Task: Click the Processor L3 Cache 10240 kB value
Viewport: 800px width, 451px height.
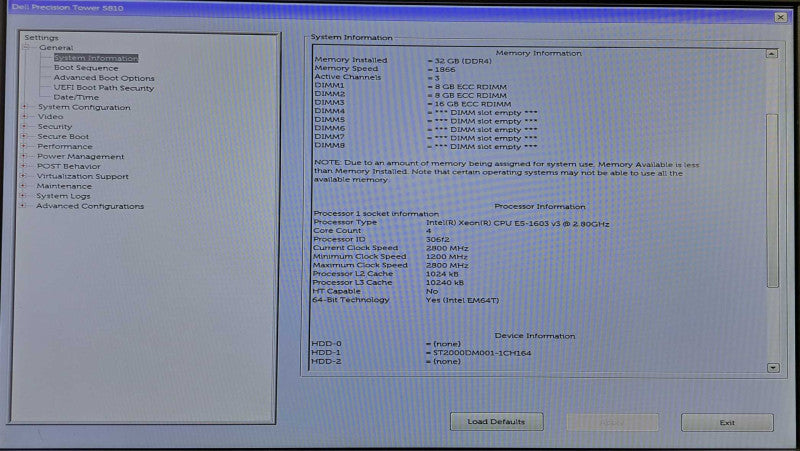Action: 445,283
